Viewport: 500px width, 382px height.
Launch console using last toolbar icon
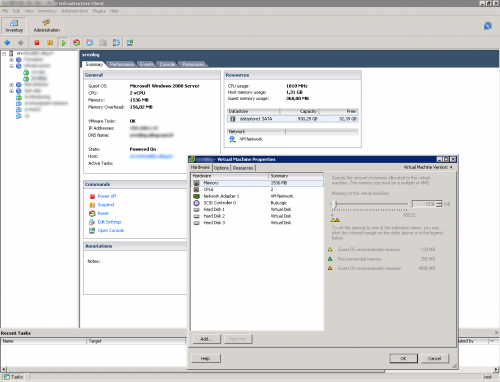click(x=130, y=43)
